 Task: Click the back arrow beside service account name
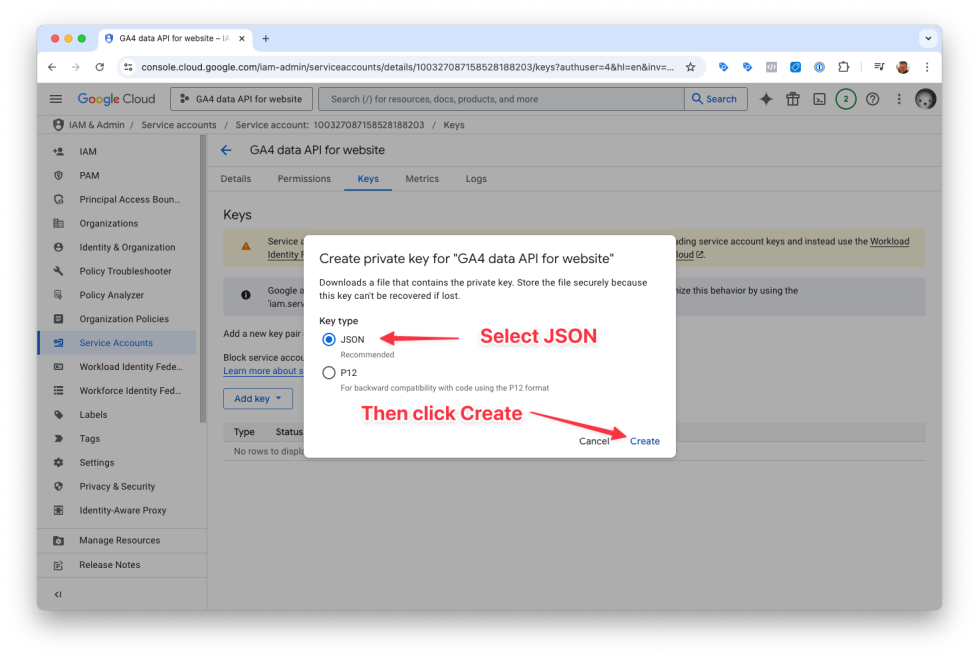(226, 150)
